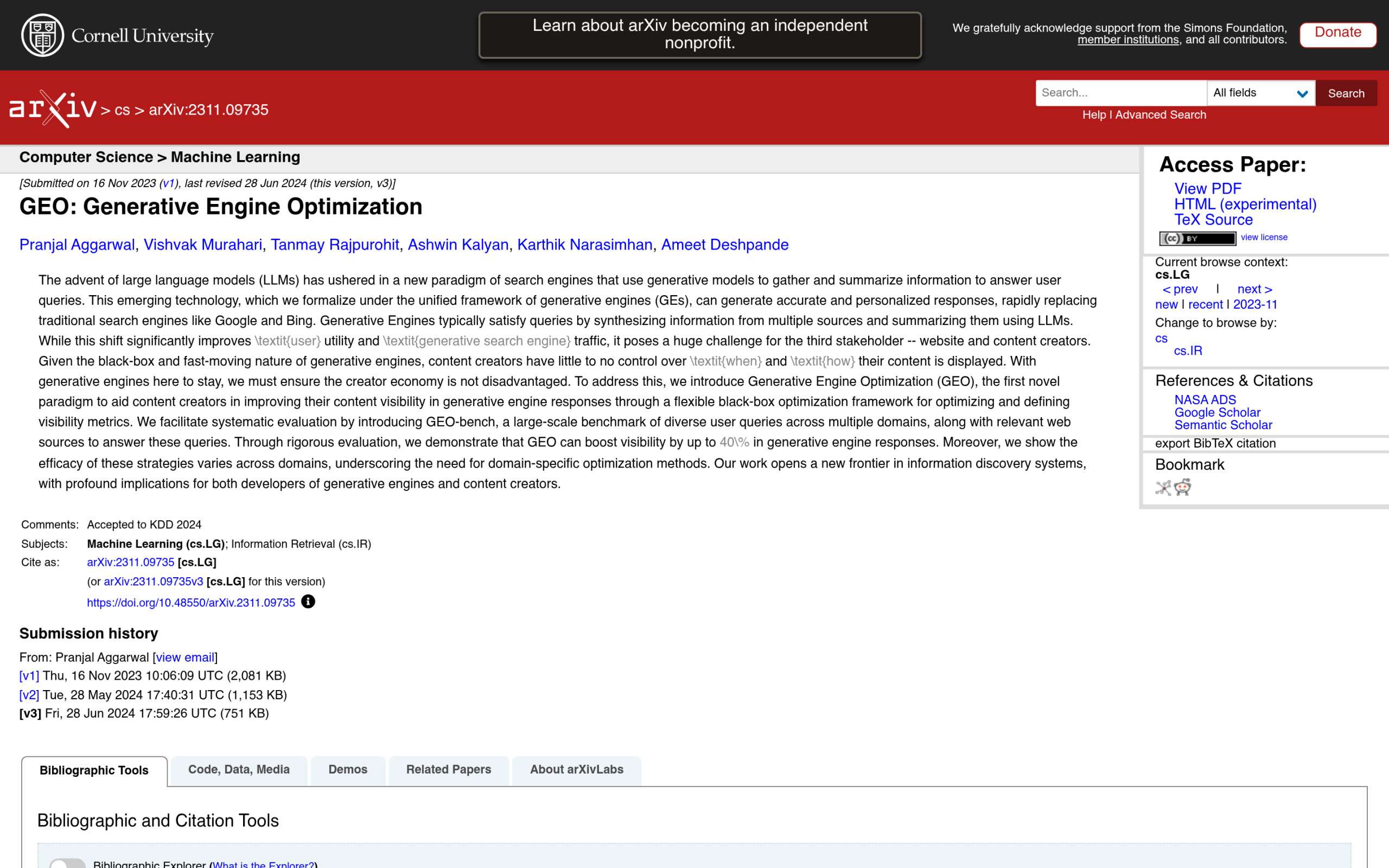Screen dimensions: 1389x868
Task: Open author Ashwin Kalyan's papers
Action: pyautogui.click(x=458, y=245)
